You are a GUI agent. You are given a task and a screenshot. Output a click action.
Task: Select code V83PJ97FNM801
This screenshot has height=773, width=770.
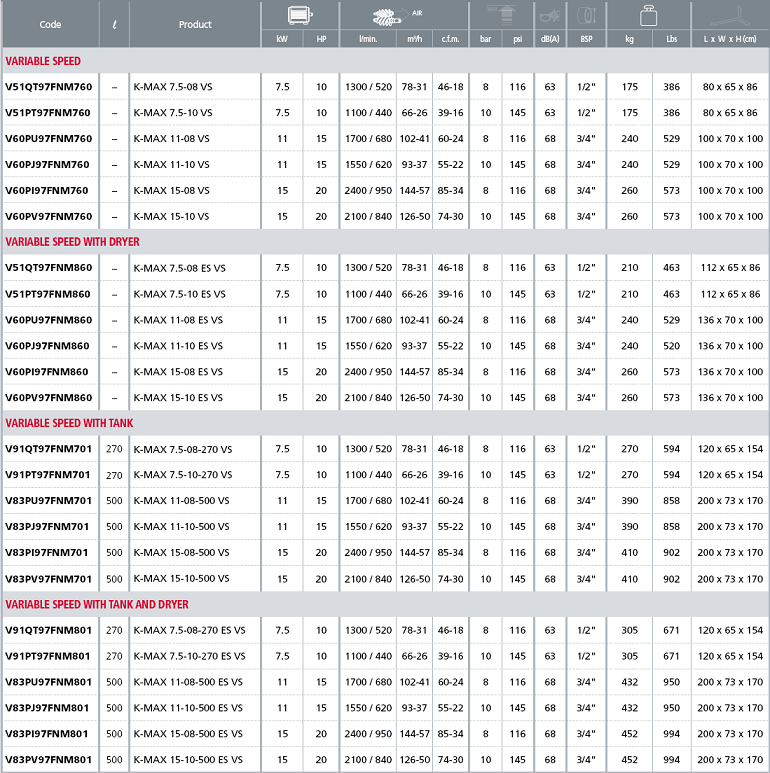click(47, 708)
